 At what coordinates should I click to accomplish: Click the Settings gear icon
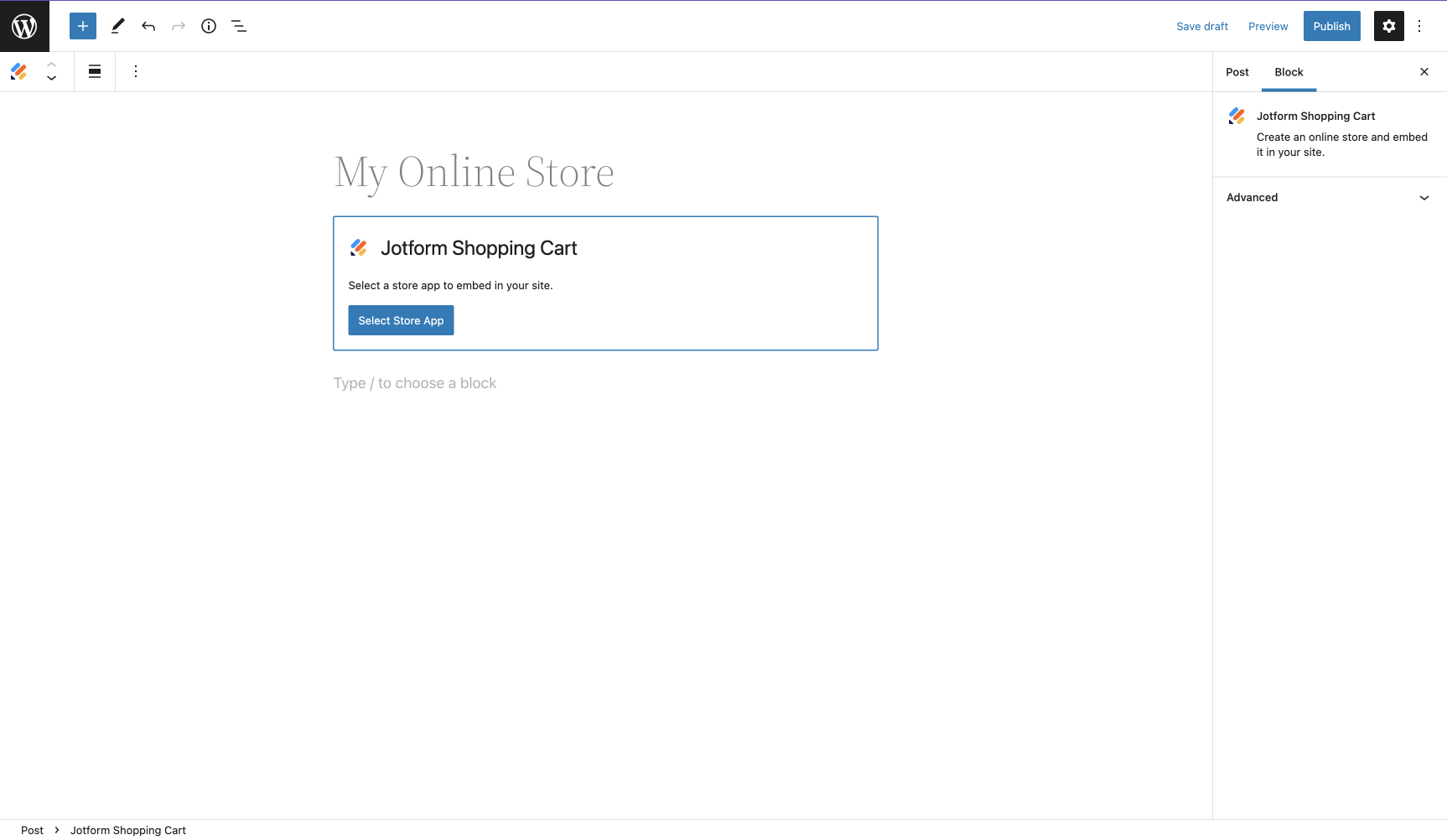(1388, 25)
